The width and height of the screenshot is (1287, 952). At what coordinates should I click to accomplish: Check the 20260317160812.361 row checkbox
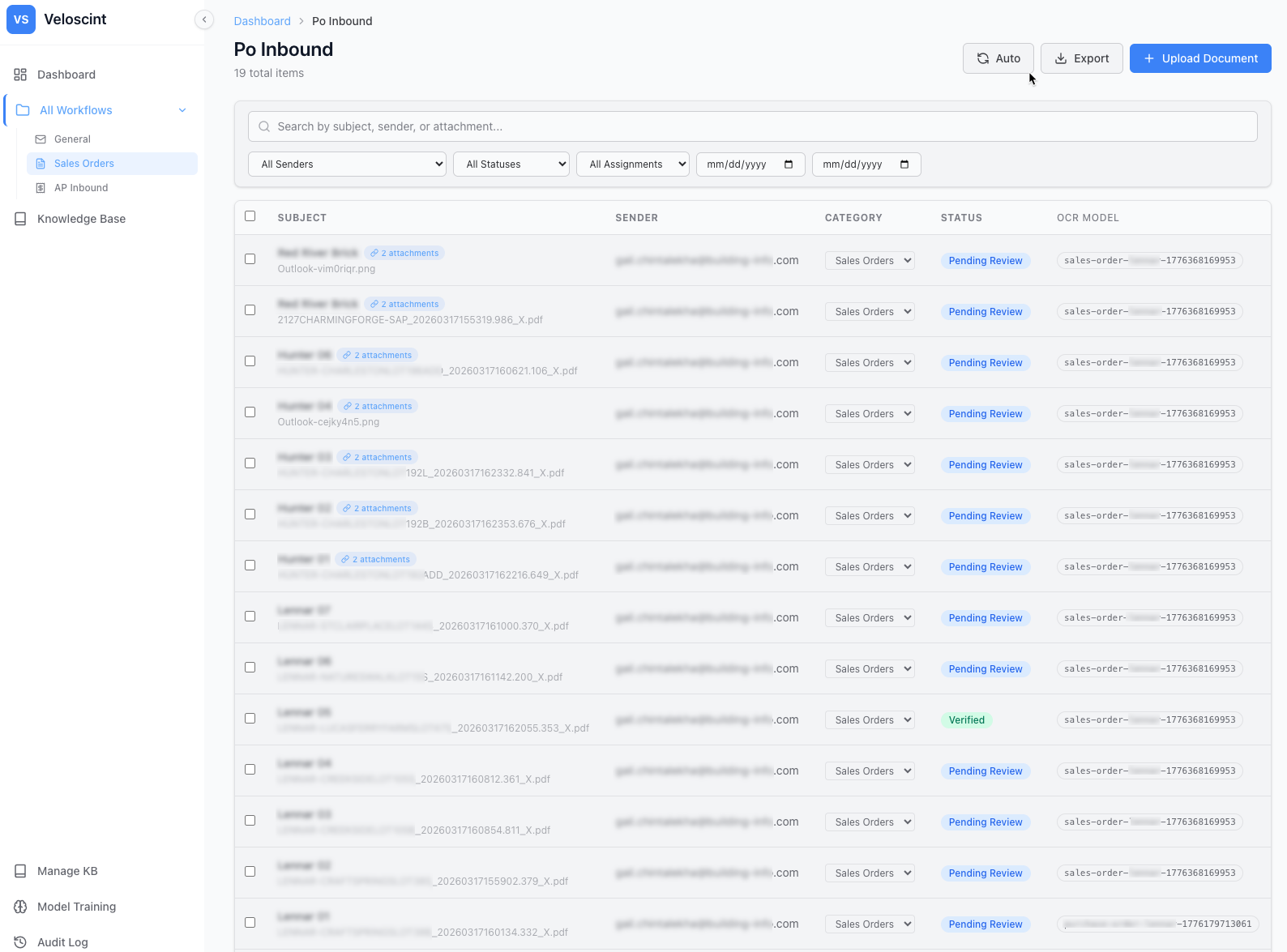(x=250, y=770)
